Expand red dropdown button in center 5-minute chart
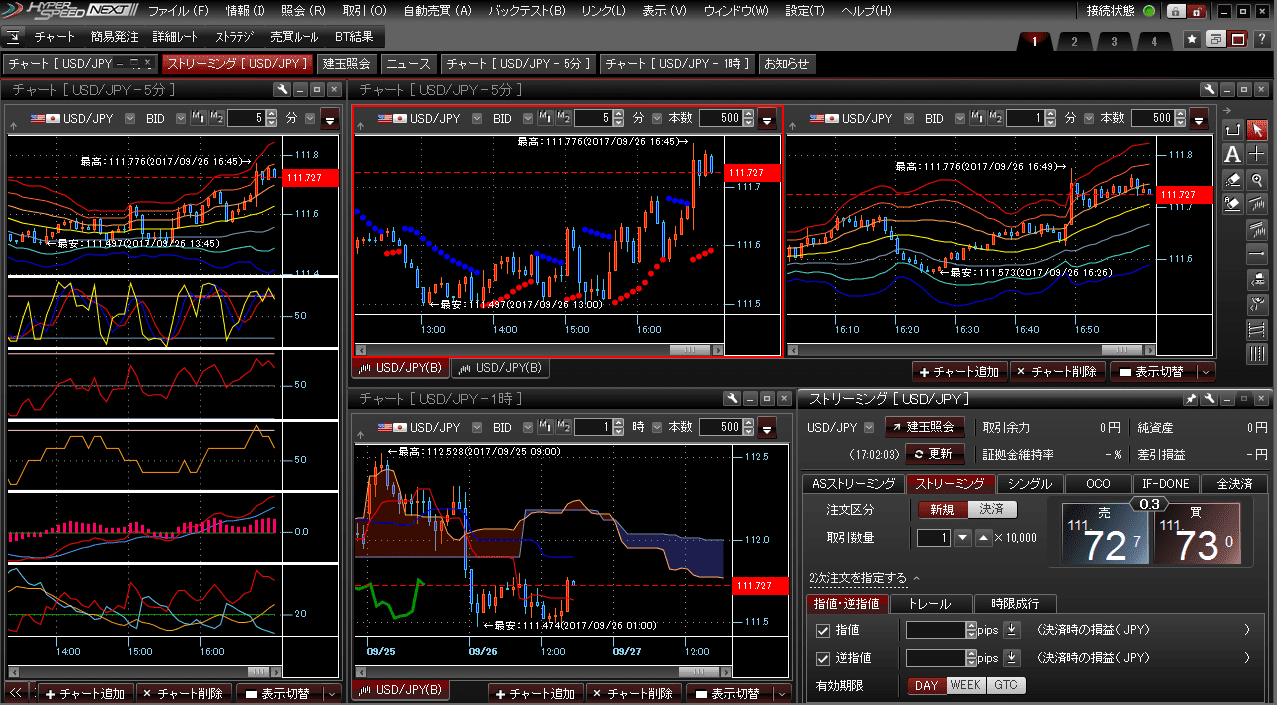1277x705 pixels. tap(767, 119)
